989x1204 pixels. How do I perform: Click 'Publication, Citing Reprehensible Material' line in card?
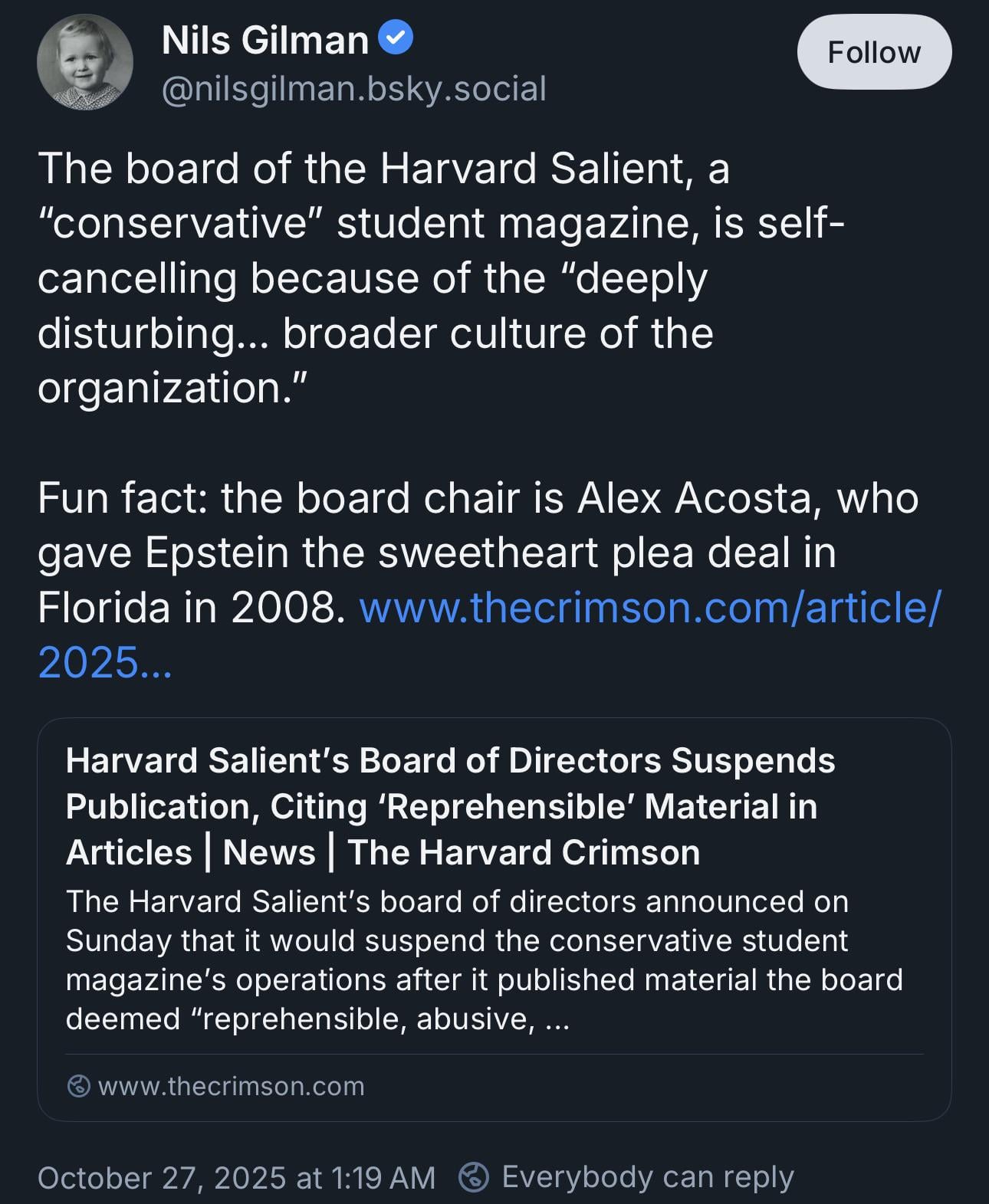(x=441, y=807)
